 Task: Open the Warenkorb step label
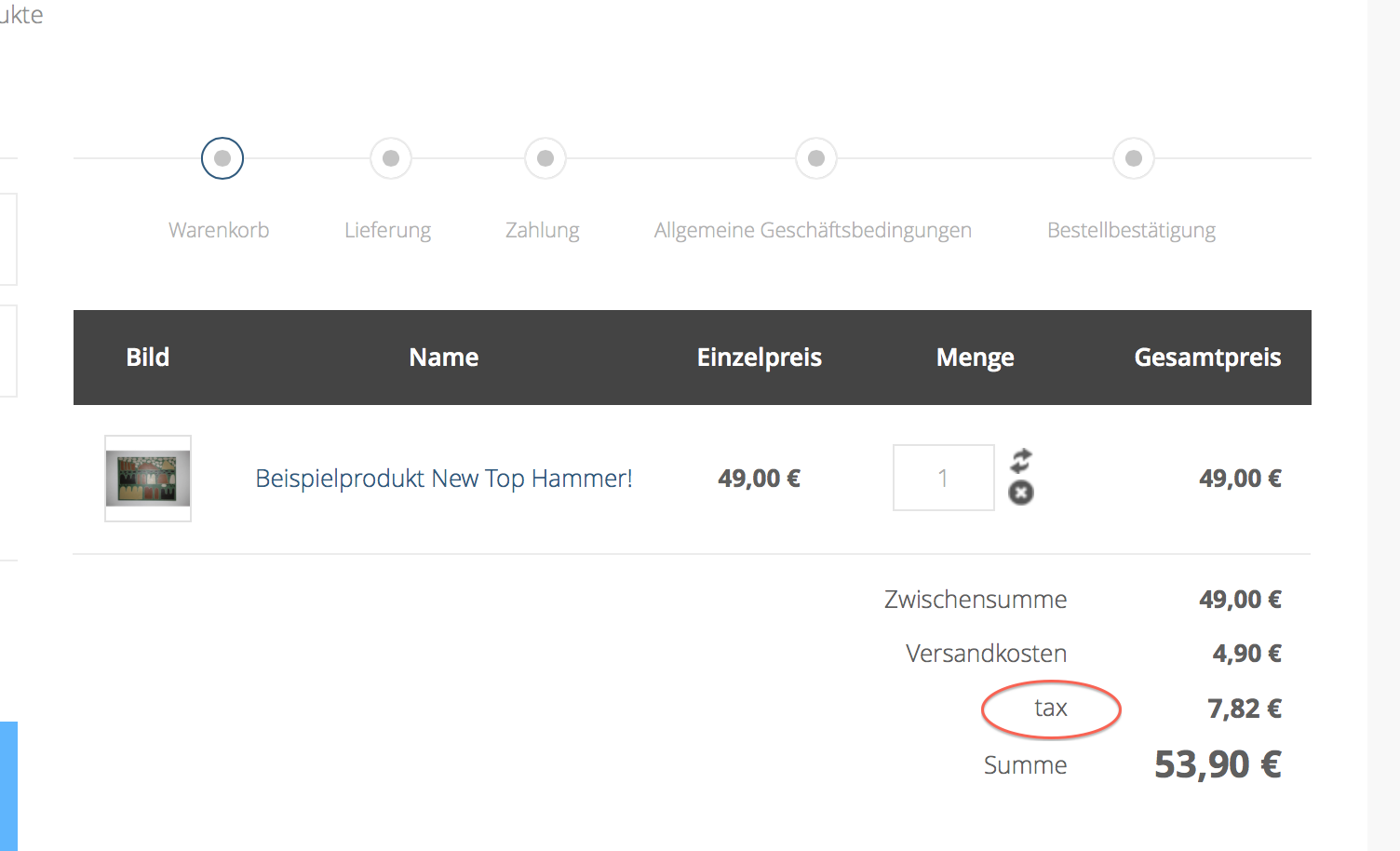tap(219, 230)
